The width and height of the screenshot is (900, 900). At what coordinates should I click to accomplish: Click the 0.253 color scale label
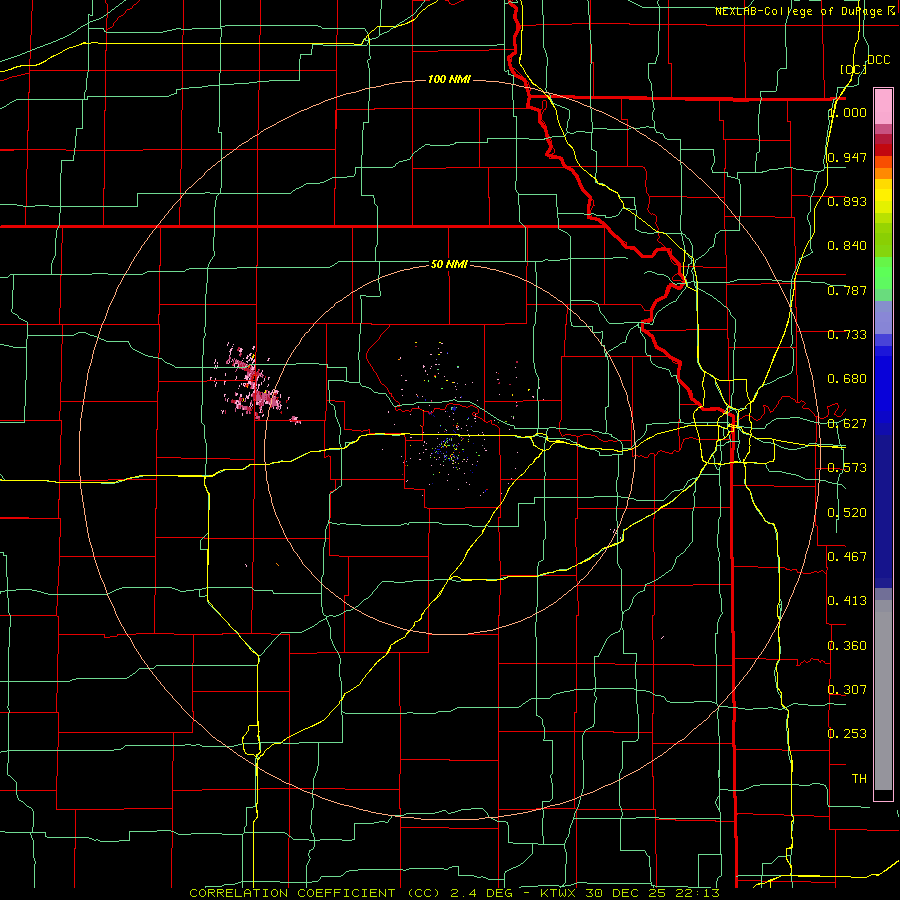pos(847,734)
